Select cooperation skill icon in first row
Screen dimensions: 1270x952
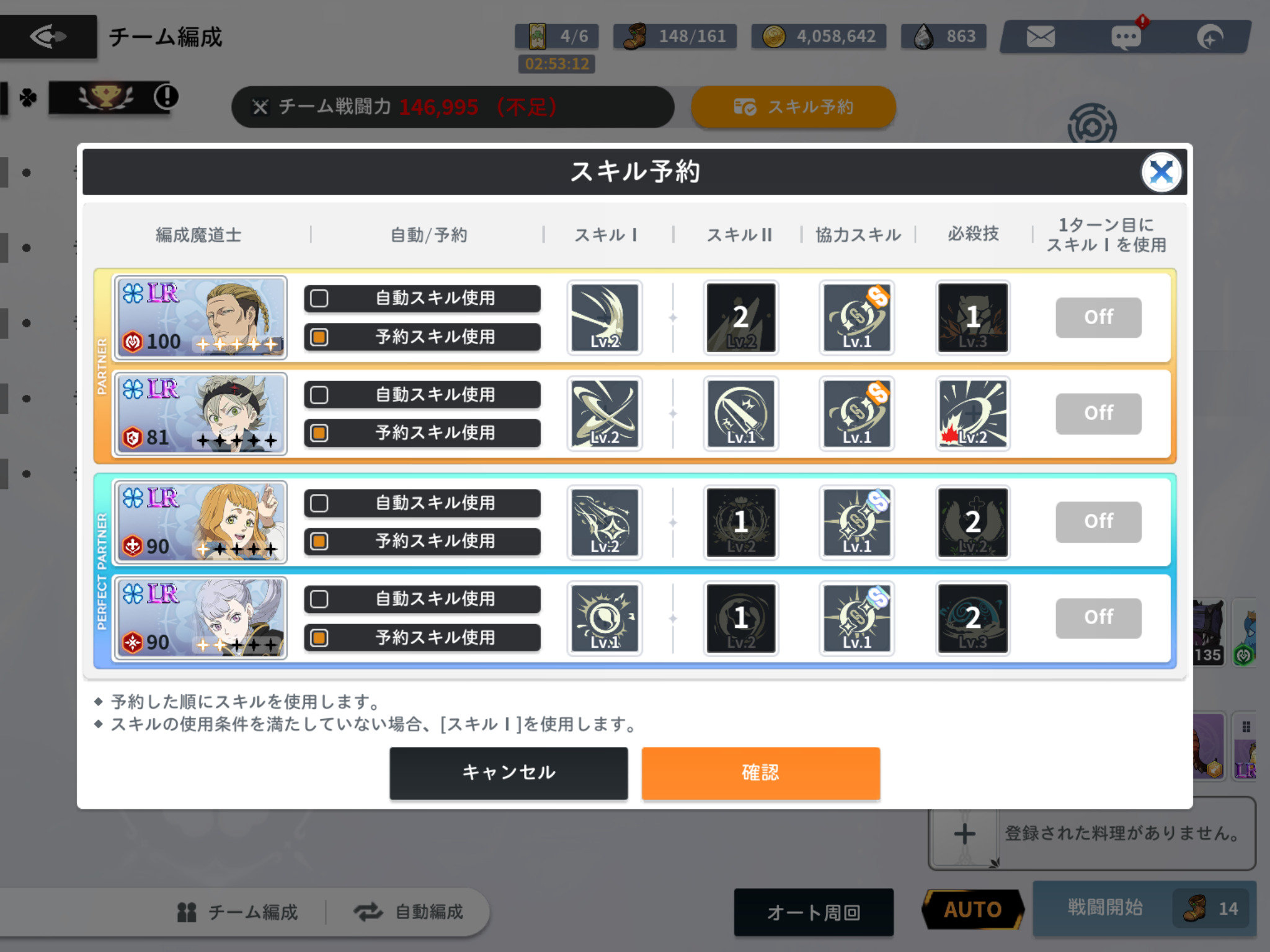coord(857,317)
